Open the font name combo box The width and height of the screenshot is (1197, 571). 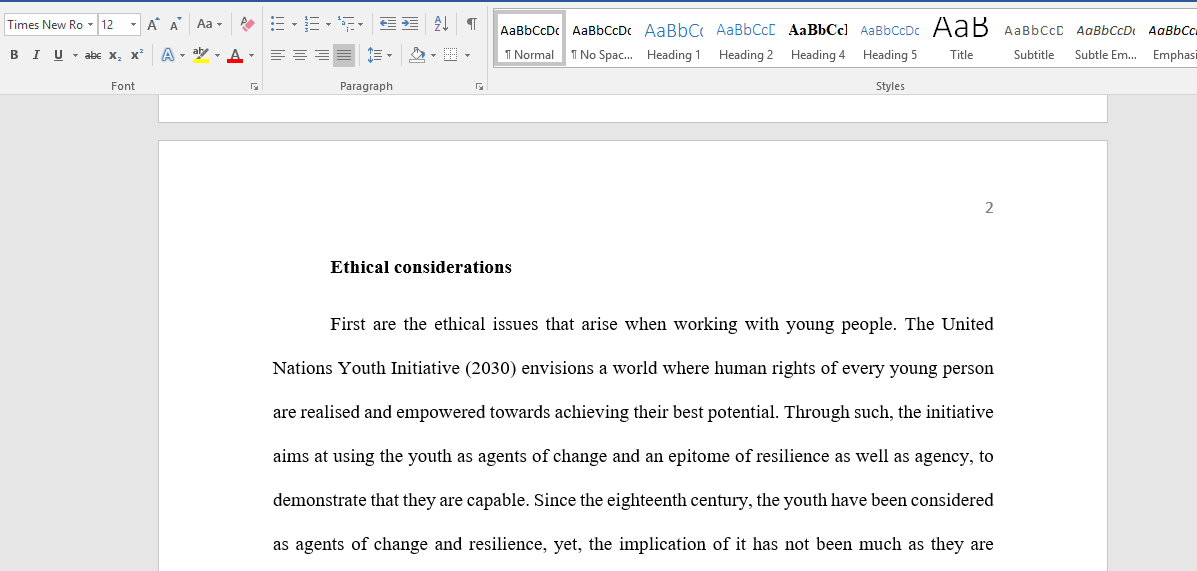click(x=50, y=24)
